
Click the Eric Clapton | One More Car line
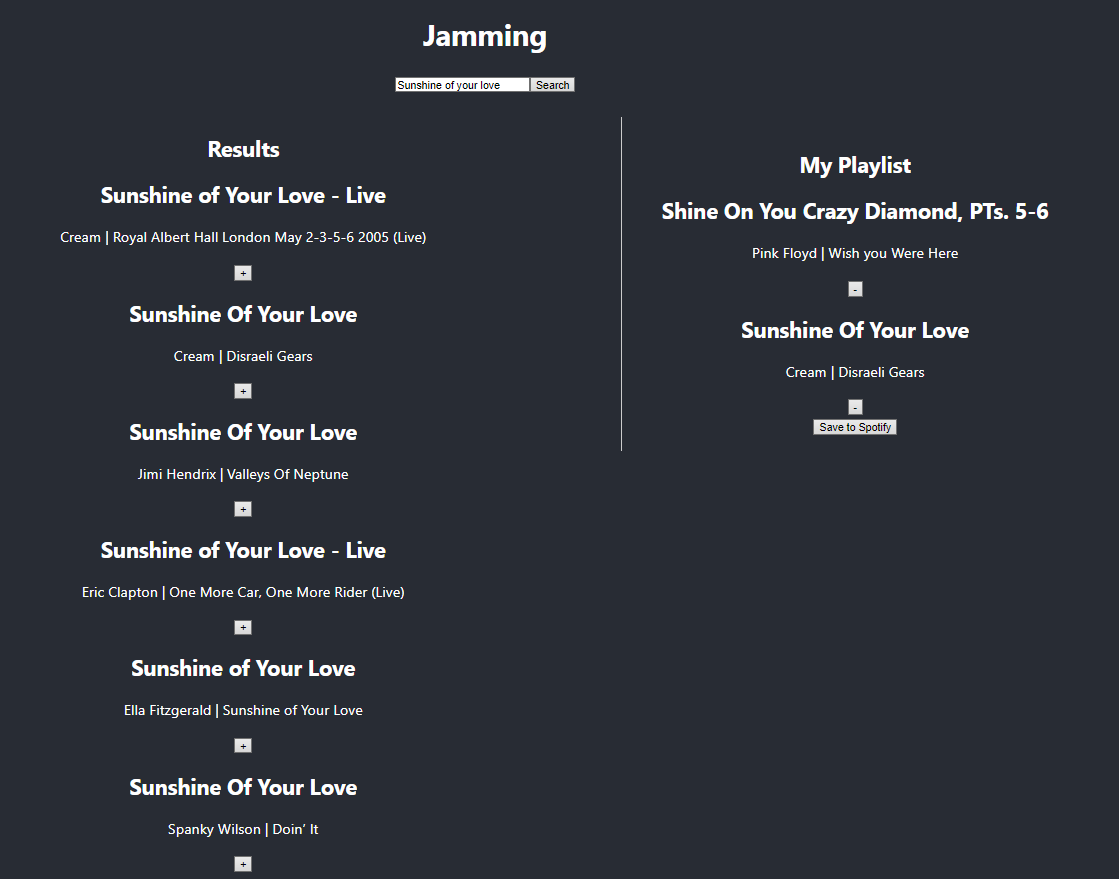click(243, 592)
